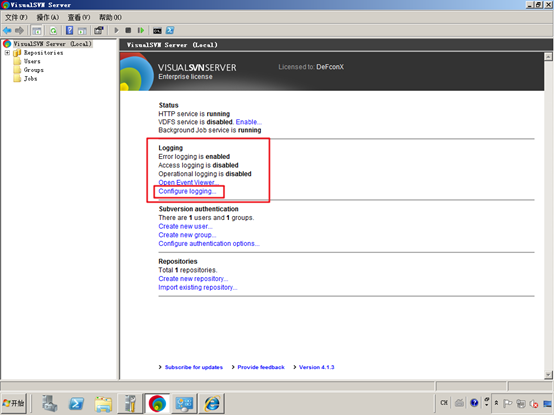Screen dimensions: 554x415
Task: Open the 查看(V) menu
Action: tap(79, 17)
